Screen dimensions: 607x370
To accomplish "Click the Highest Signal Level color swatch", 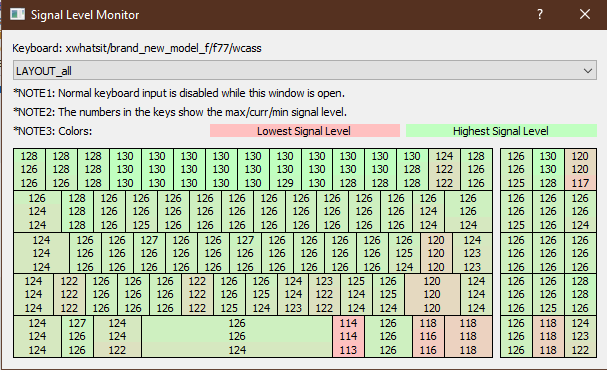I will [501, 131].
